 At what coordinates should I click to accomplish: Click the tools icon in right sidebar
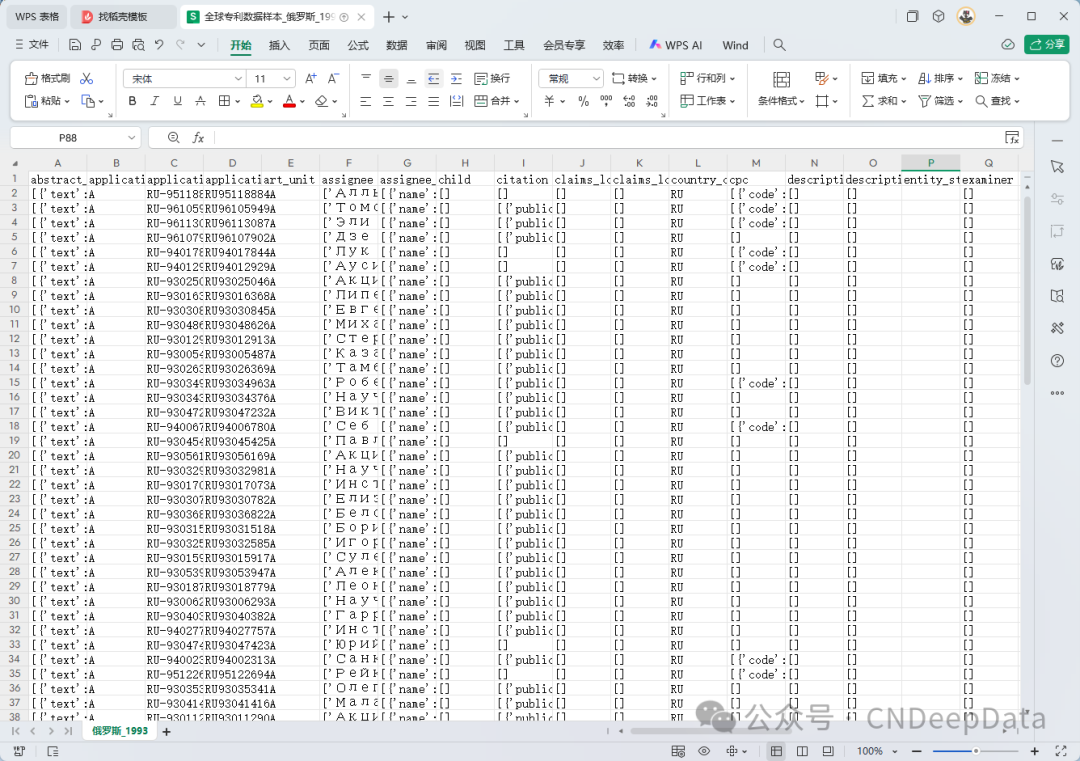1057,328
